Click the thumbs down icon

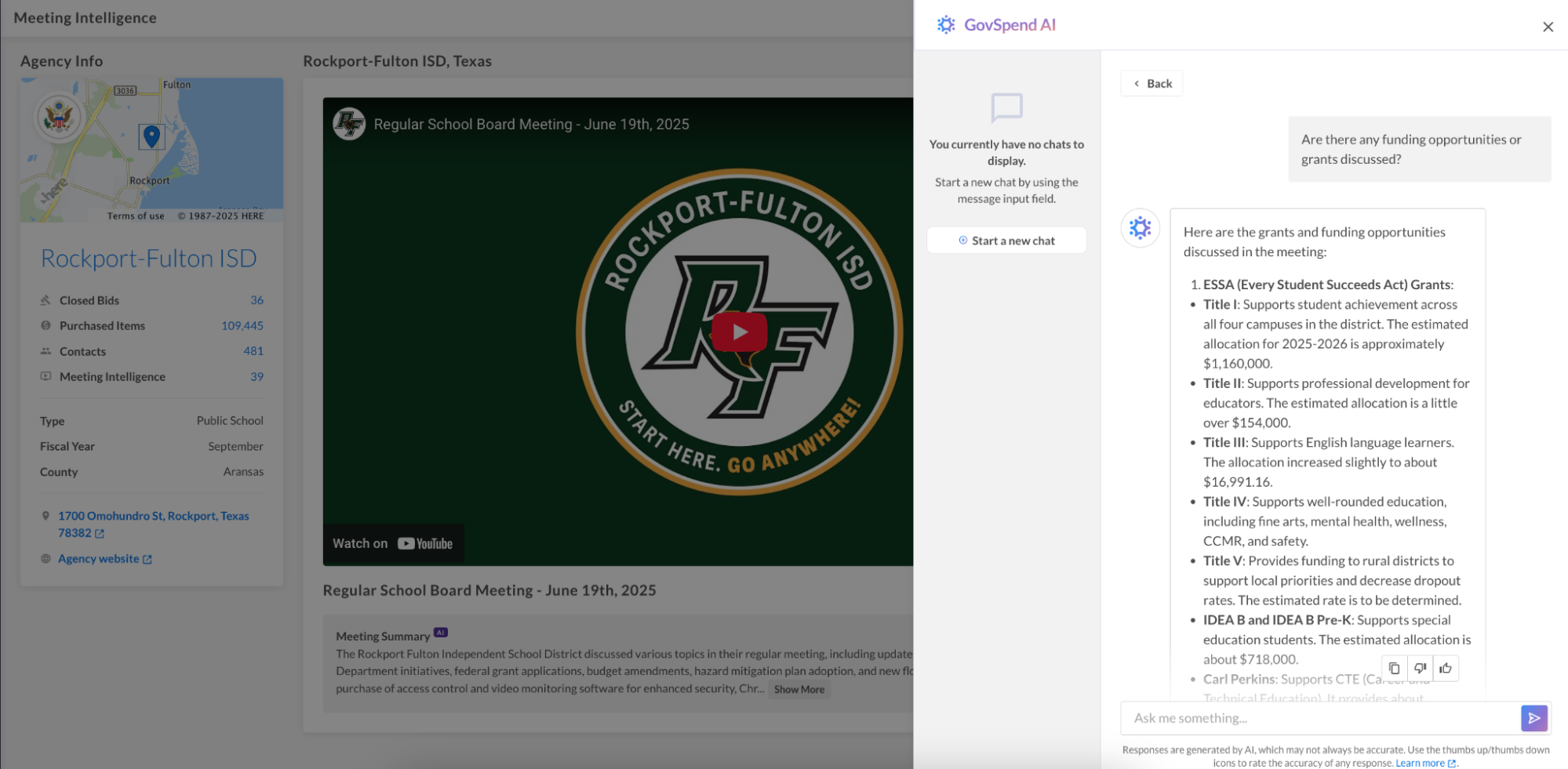click(x=1420, y=669)
